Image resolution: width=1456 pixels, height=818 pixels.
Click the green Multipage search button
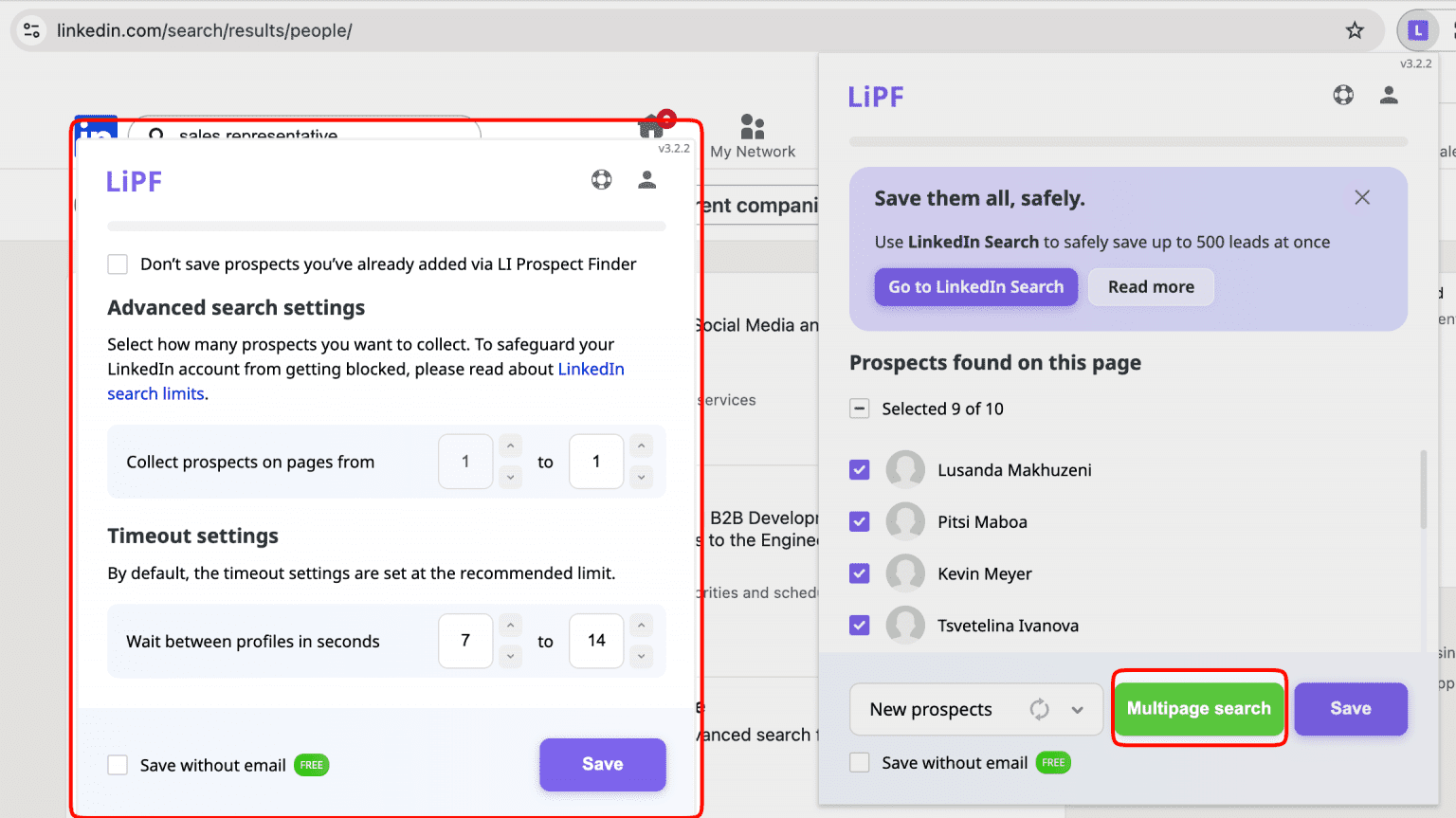tap(1198, 708)
